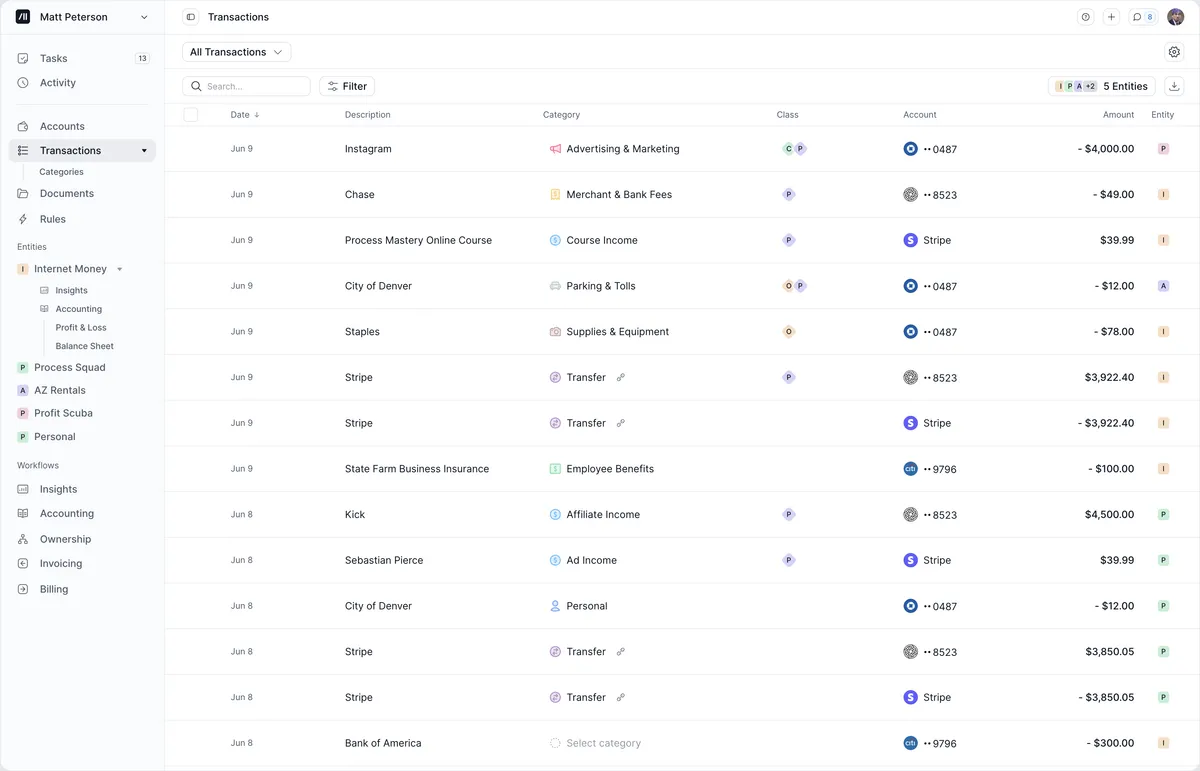Image resolution: width=1200 pixels, height=771 pixels.
Task: Download transactions with the export icon
Action: (x=1174, y=86)
